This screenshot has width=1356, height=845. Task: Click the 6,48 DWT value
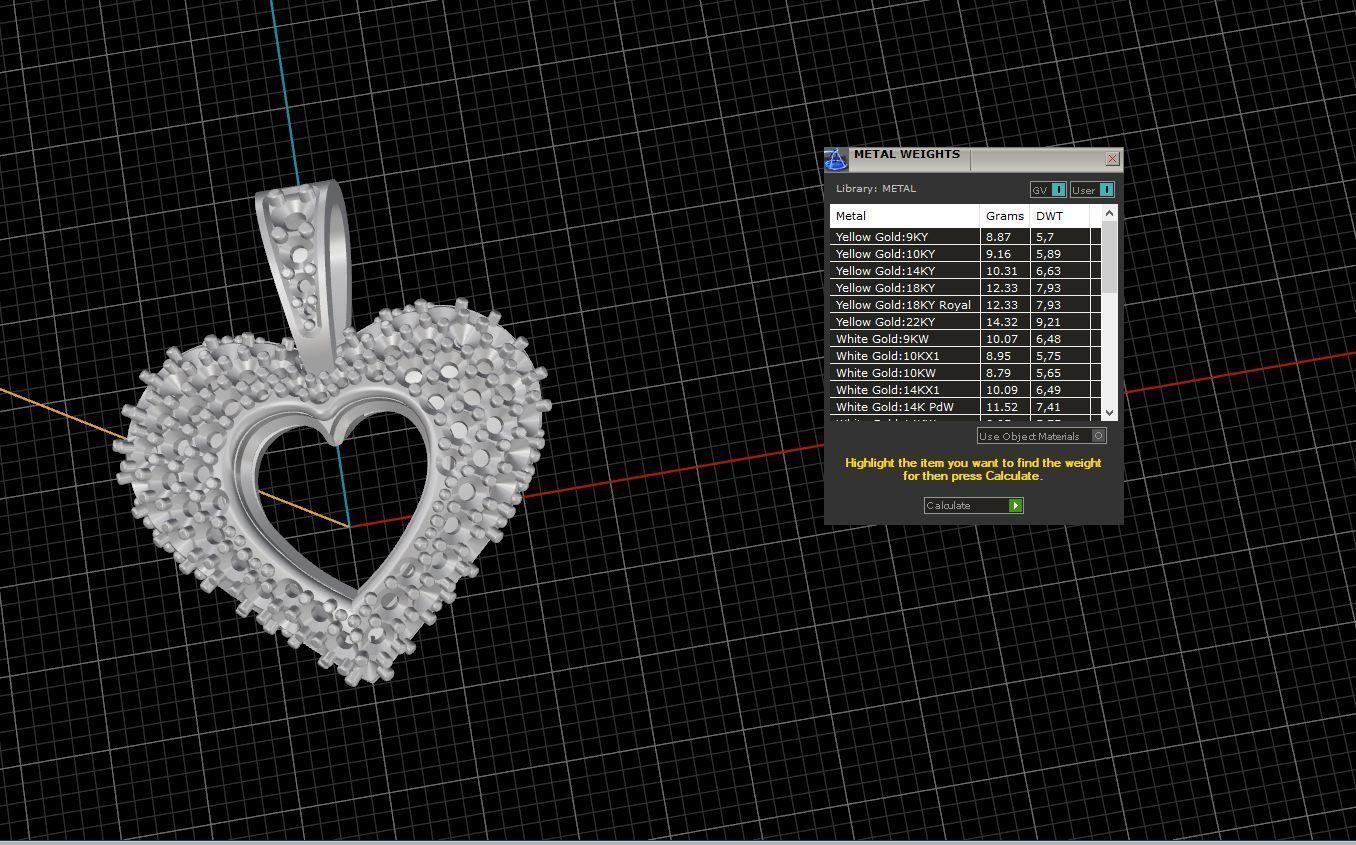click(1048, 339)
